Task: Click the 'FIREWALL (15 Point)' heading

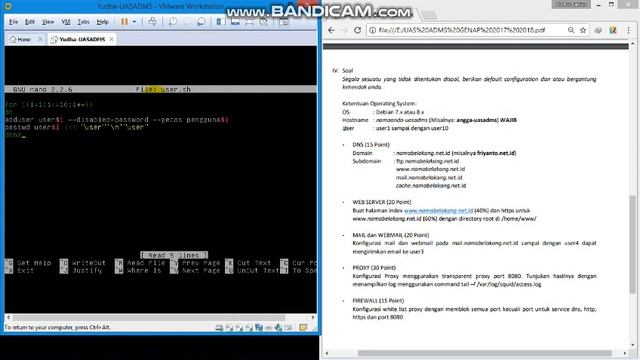Action: coord(378,300)
